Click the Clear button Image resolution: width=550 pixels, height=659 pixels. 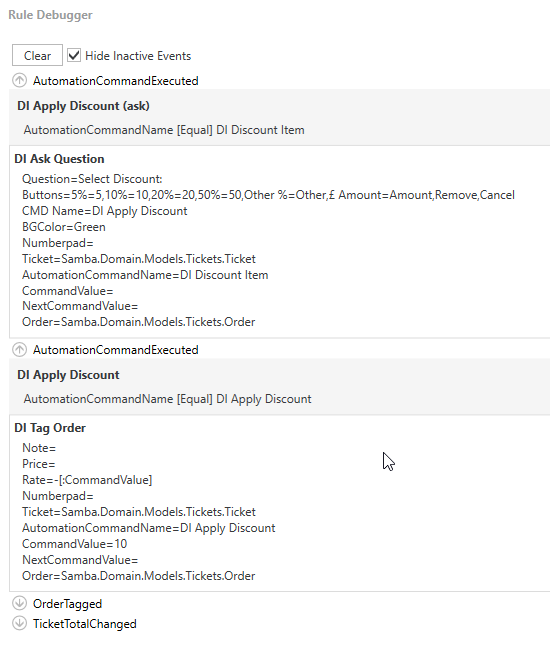37,55
